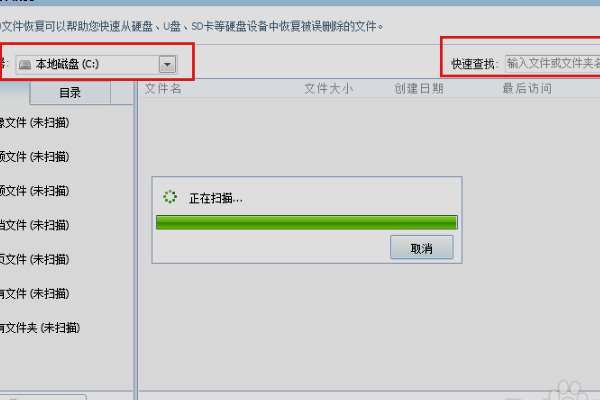Sort by the 创建日期 column header
The width and height of the screenshot is (600, 400).
pyautogui.click(x=419, y=89)
